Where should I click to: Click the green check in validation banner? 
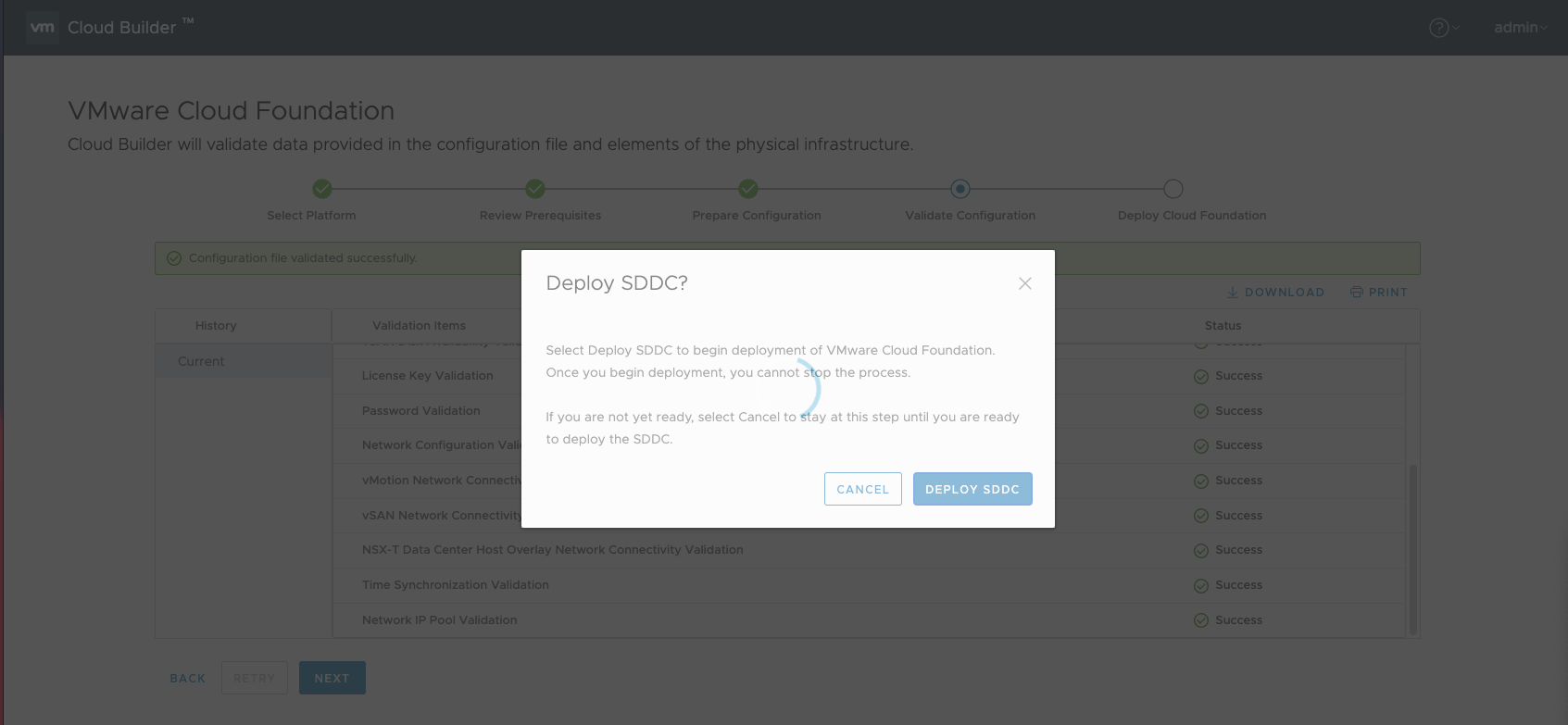point(174,258)
